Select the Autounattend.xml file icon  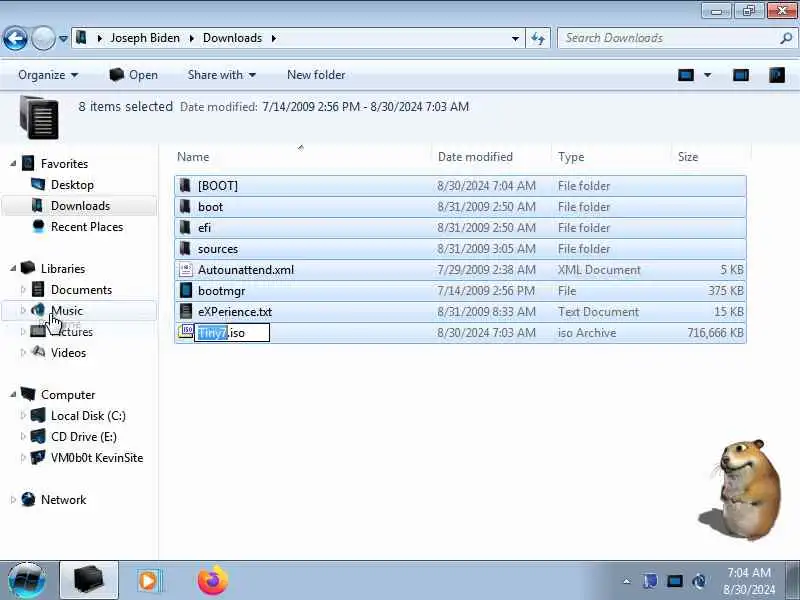[x=186, y=269]
